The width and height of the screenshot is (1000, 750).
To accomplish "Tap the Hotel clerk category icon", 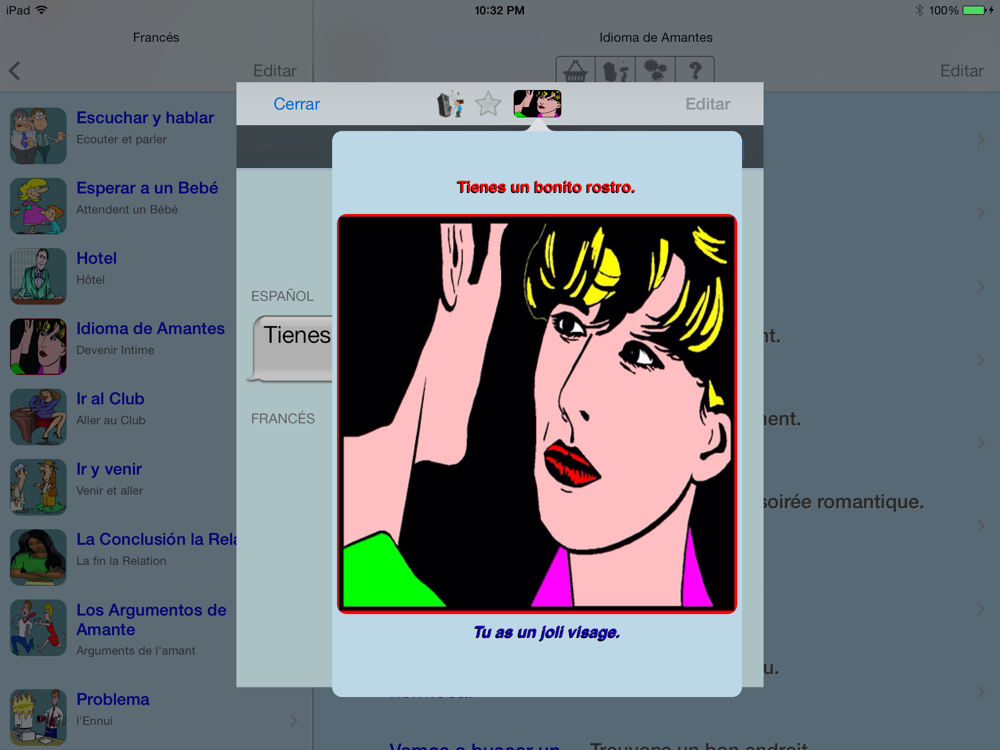I will click(x=38, y=276).
